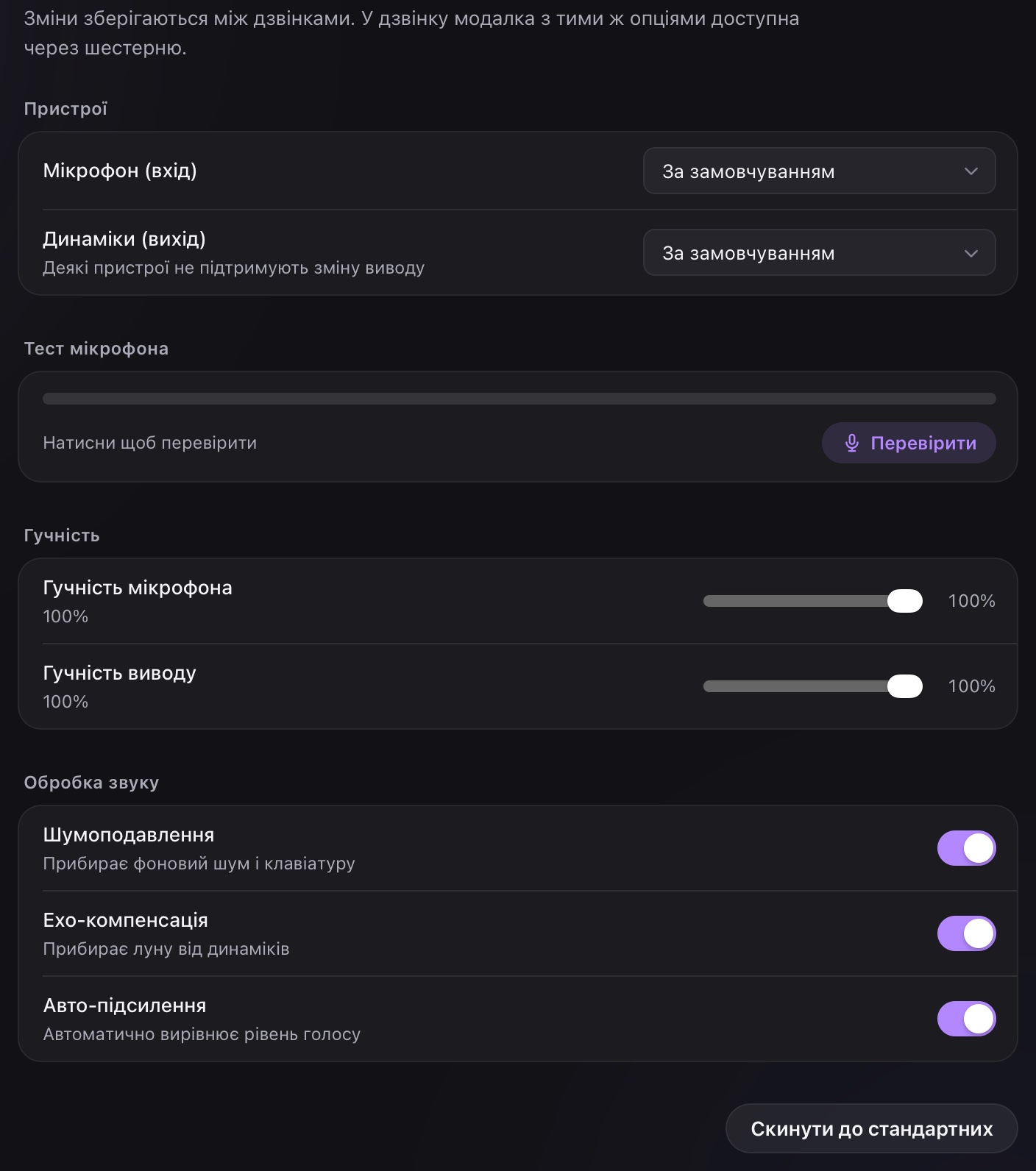This screenshot has width=1036, height=1171.
Task: Click chevron arrow of Мікрофон dropdown
Action: (971, 171)
